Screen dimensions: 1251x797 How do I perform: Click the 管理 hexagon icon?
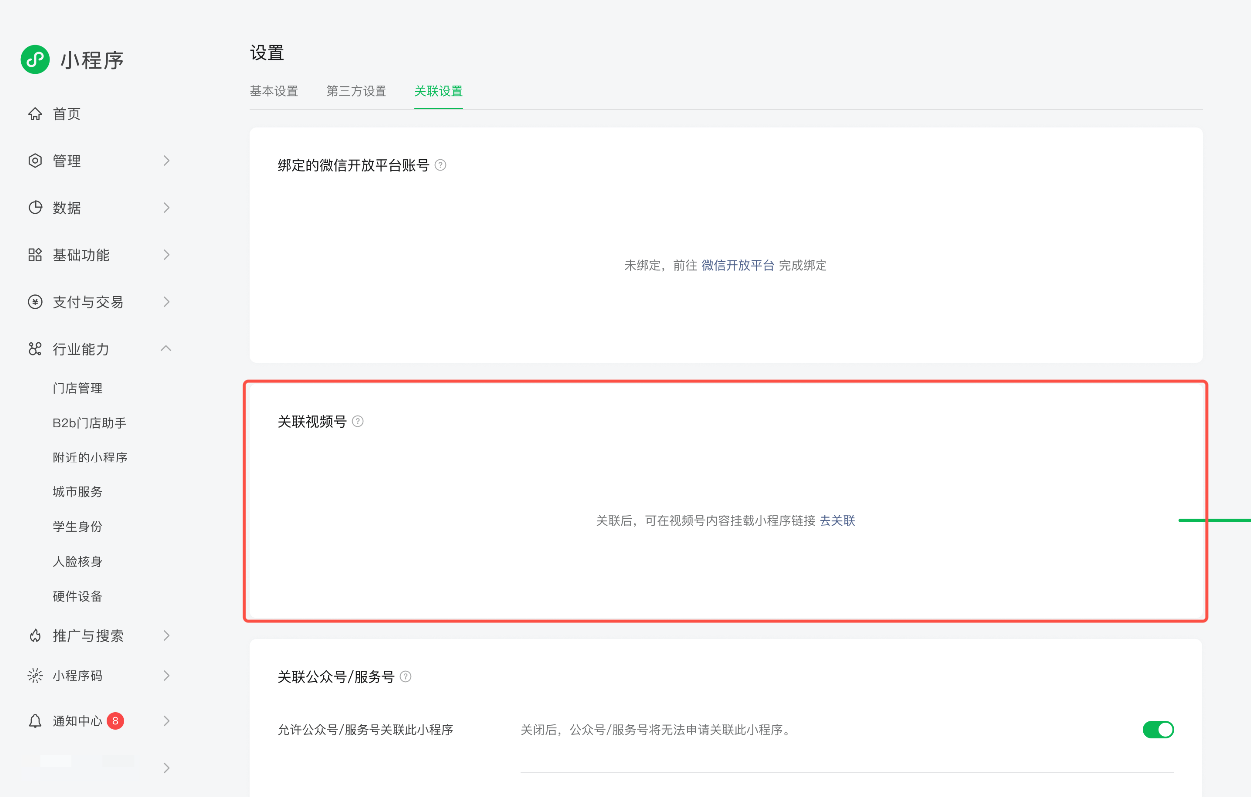click(35, 161)
